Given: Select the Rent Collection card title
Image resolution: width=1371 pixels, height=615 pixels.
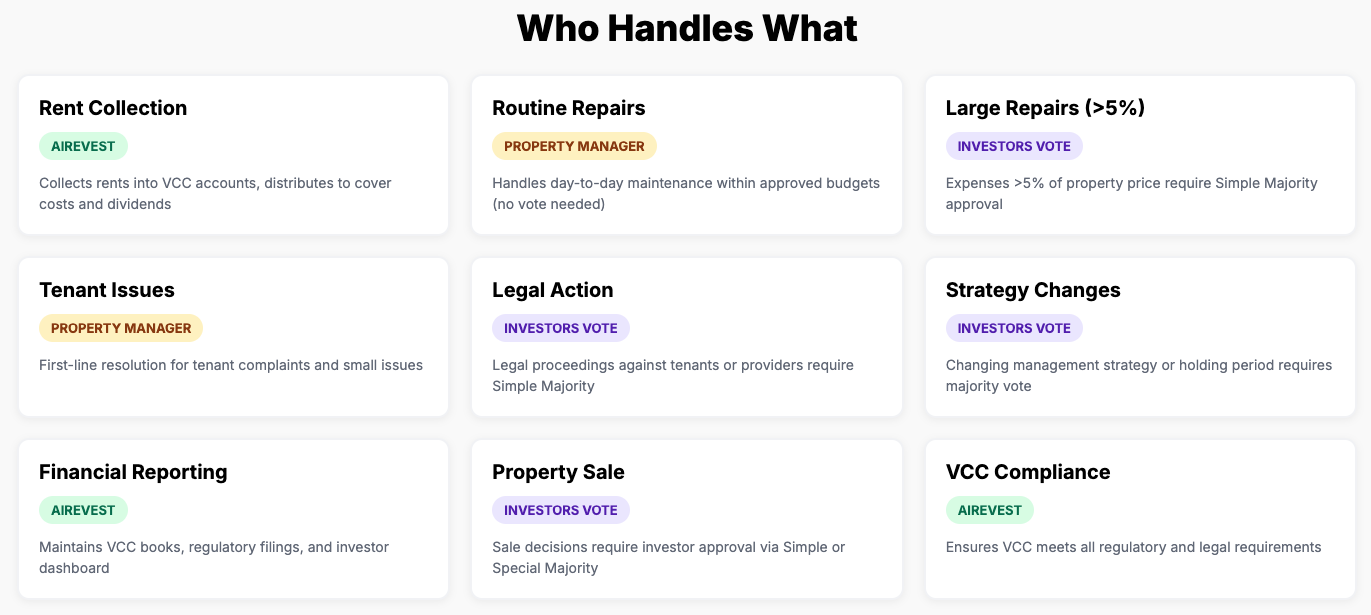Looking at the screenshot, I should click(113, 108).
